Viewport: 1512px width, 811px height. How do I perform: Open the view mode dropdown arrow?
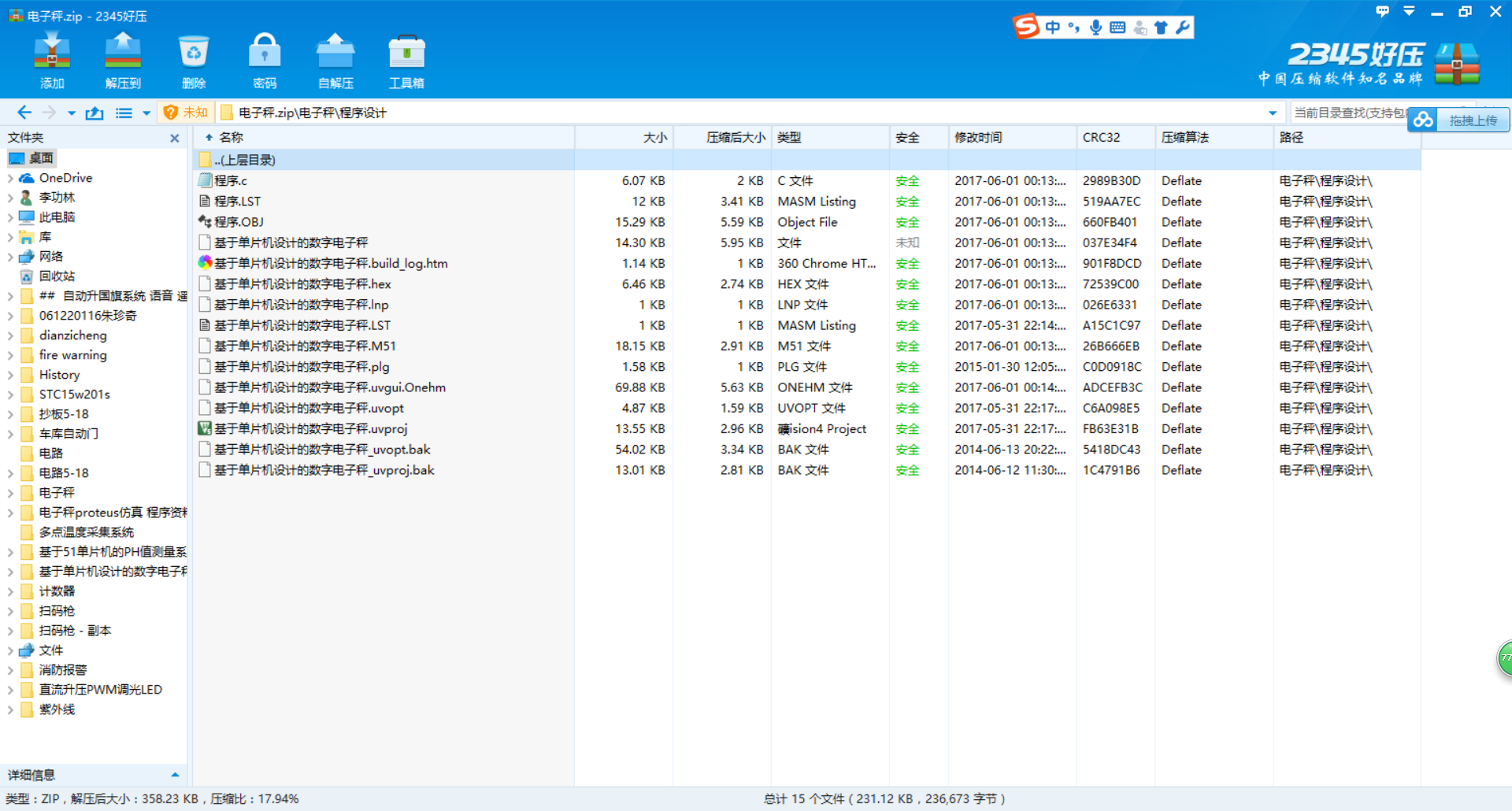click(x=146, y=113)
